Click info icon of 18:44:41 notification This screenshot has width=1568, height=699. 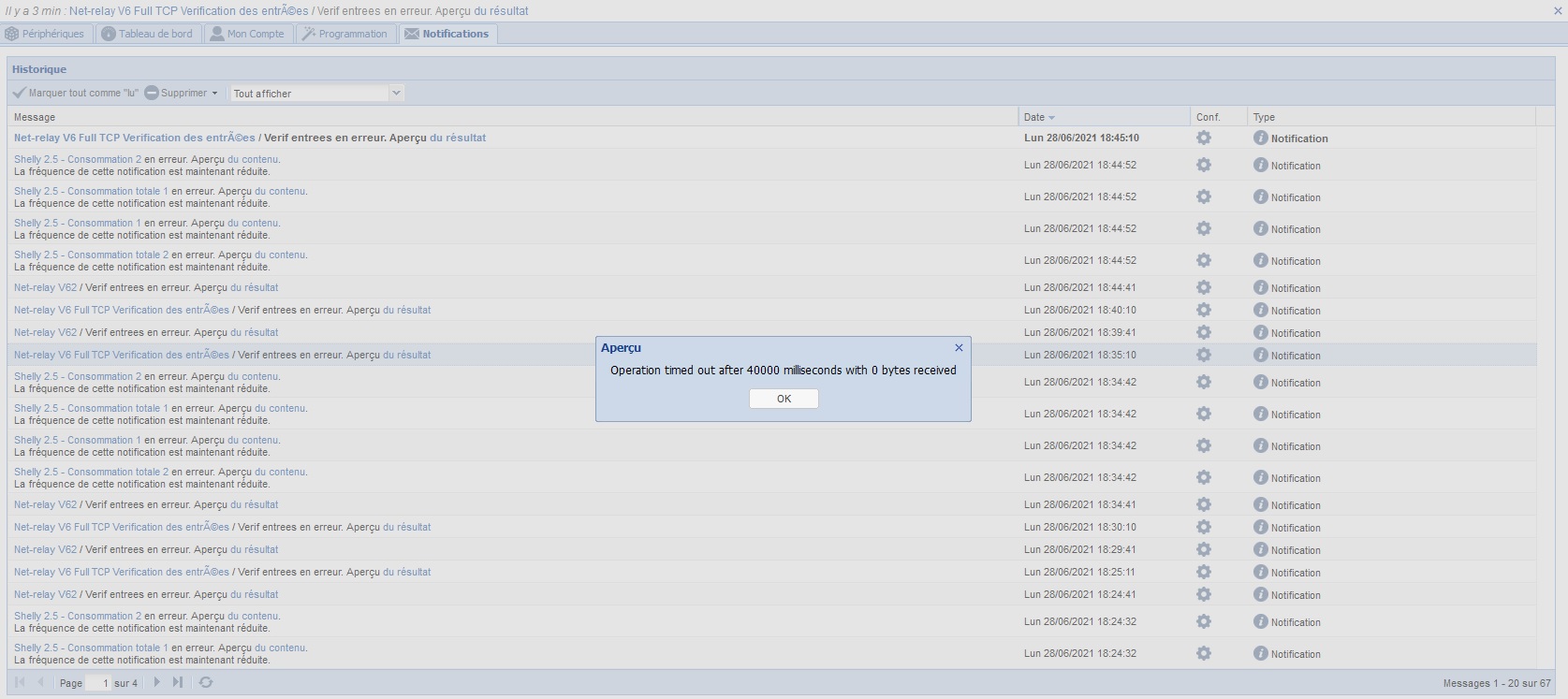click(1261, 287)
